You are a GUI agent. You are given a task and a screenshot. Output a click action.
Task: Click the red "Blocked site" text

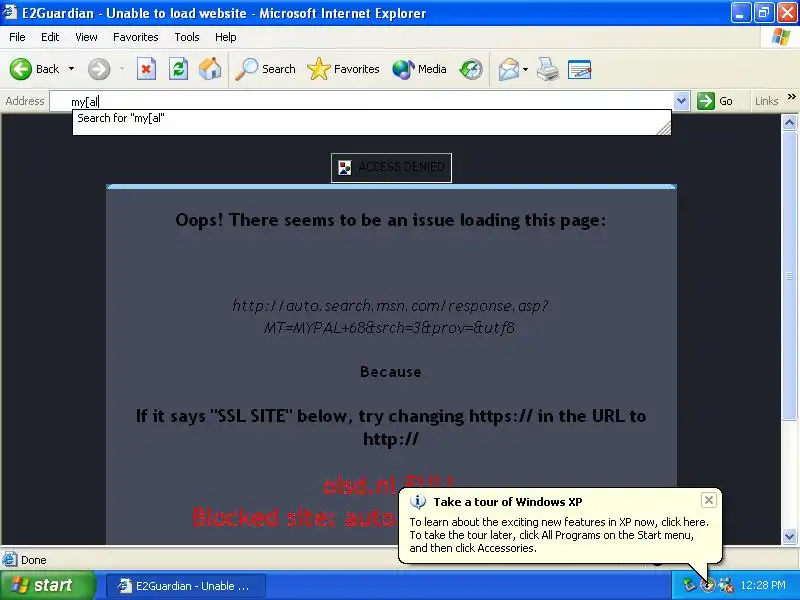(x=294, y=517)
